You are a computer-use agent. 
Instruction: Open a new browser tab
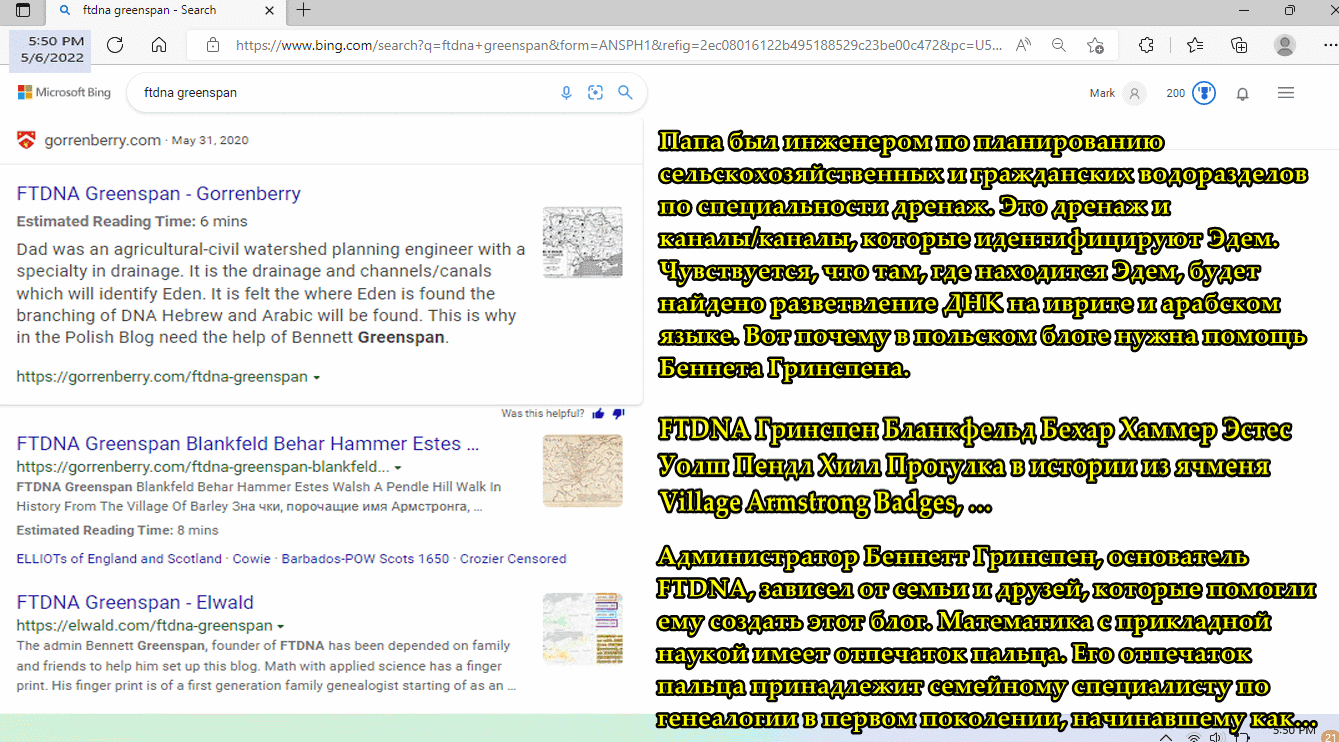click(x=304, y=10)
